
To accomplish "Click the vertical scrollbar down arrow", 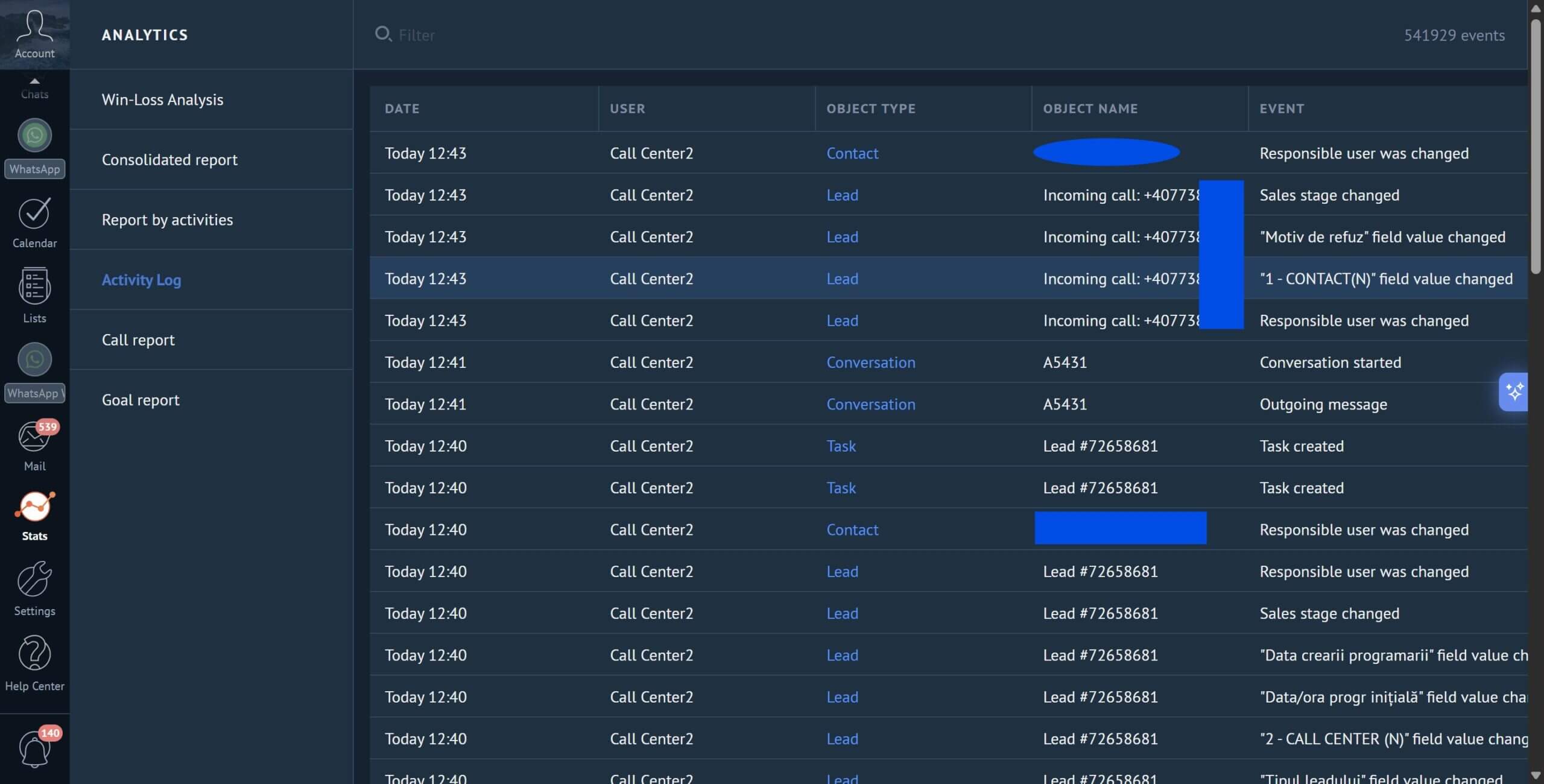I will pyautogui.click(x=1536, y=776).
